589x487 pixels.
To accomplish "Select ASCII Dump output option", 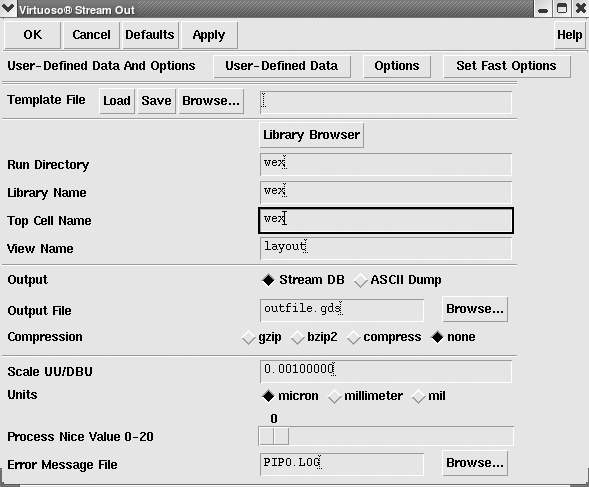I will point(398,280).
